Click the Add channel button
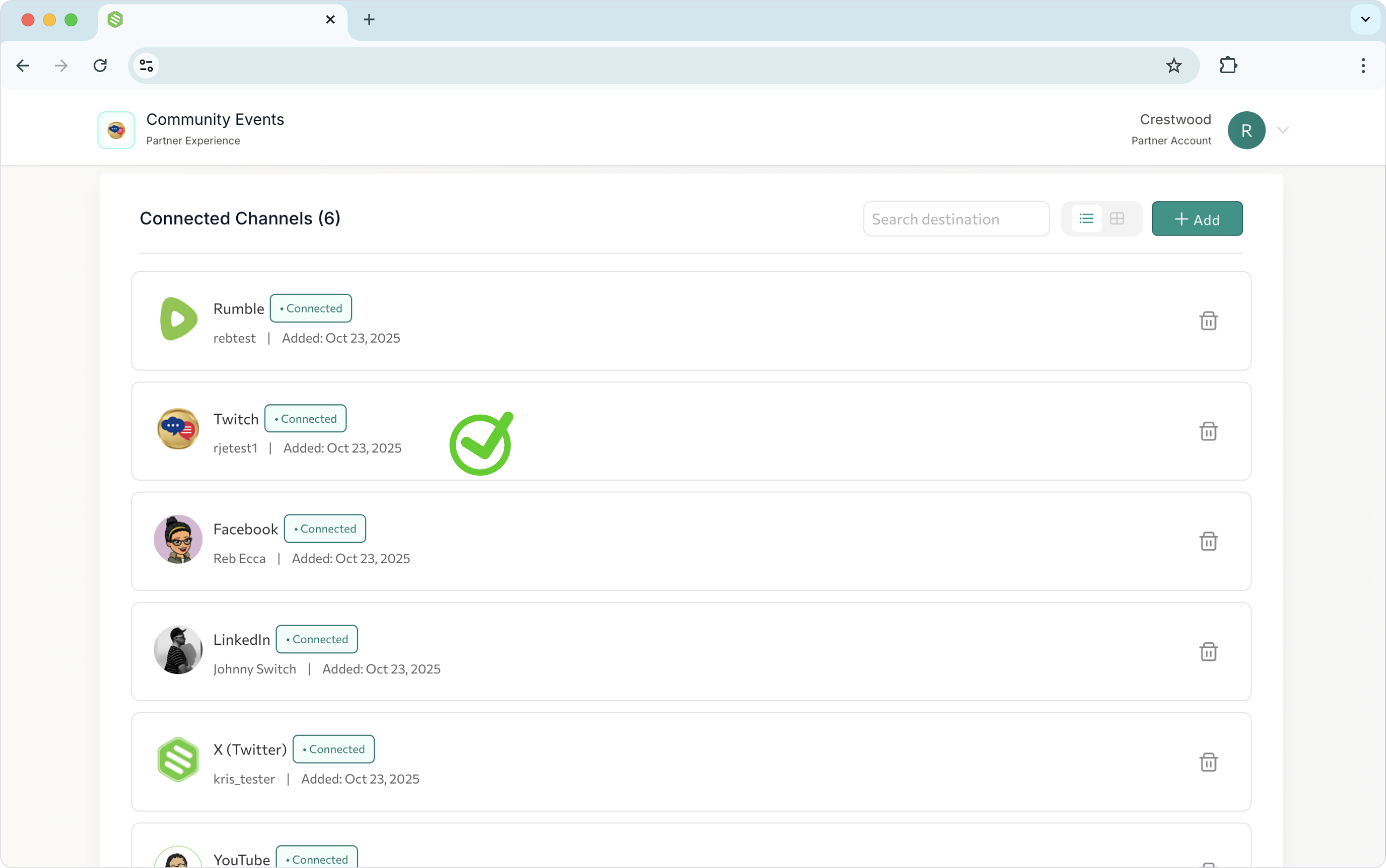The height and width of the screenshot is (868, 1386). (x=1197, y=219)
